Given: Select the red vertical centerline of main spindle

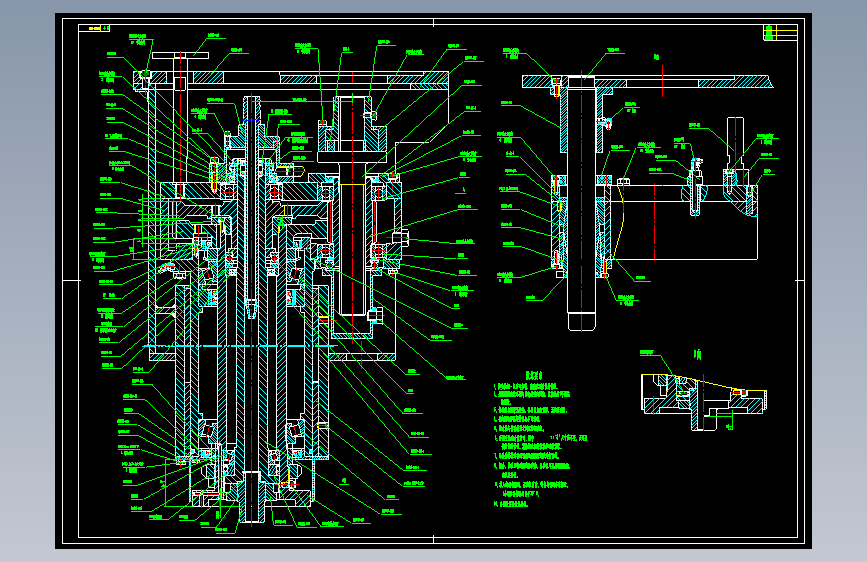Looking at the screenshot, I should pos(252,310).
